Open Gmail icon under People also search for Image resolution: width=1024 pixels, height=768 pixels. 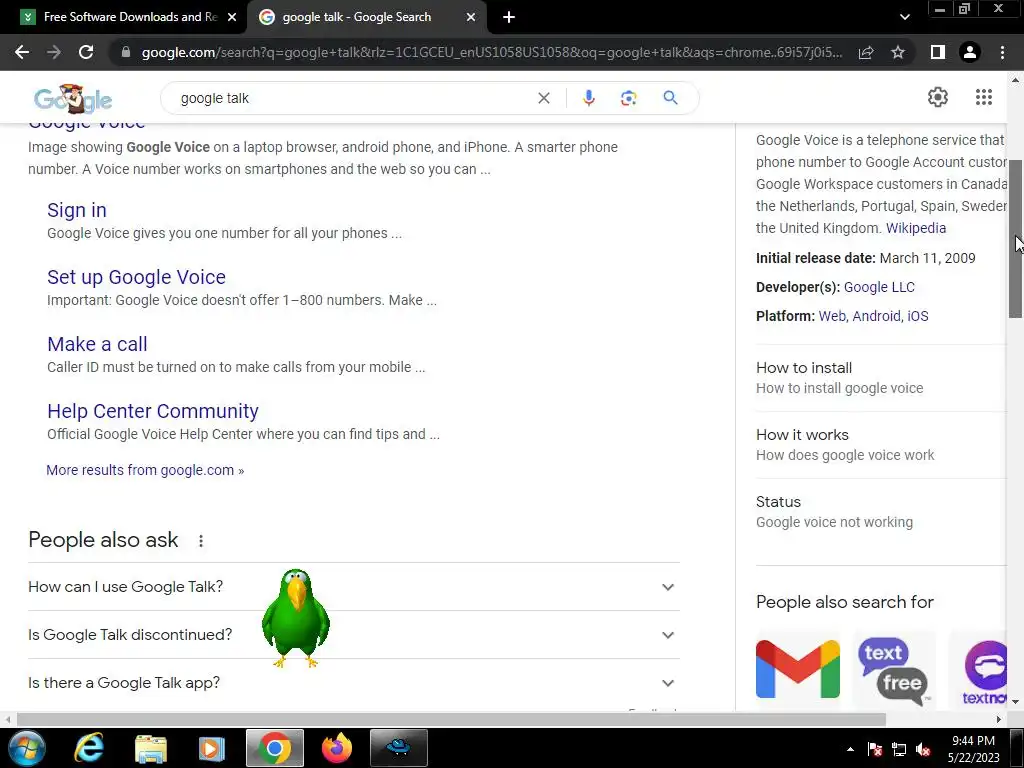pos(797,669)
